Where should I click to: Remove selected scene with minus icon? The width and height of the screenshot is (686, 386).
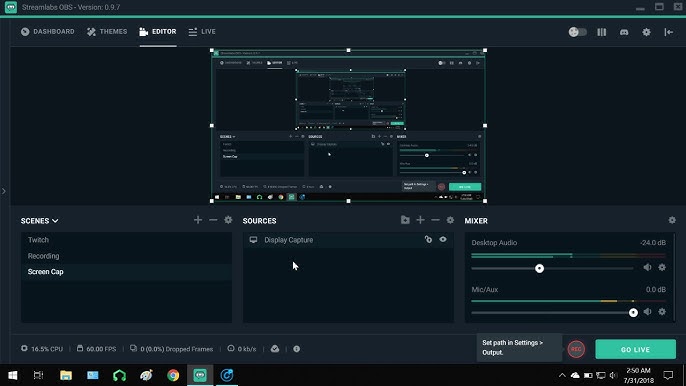(213, 220)
